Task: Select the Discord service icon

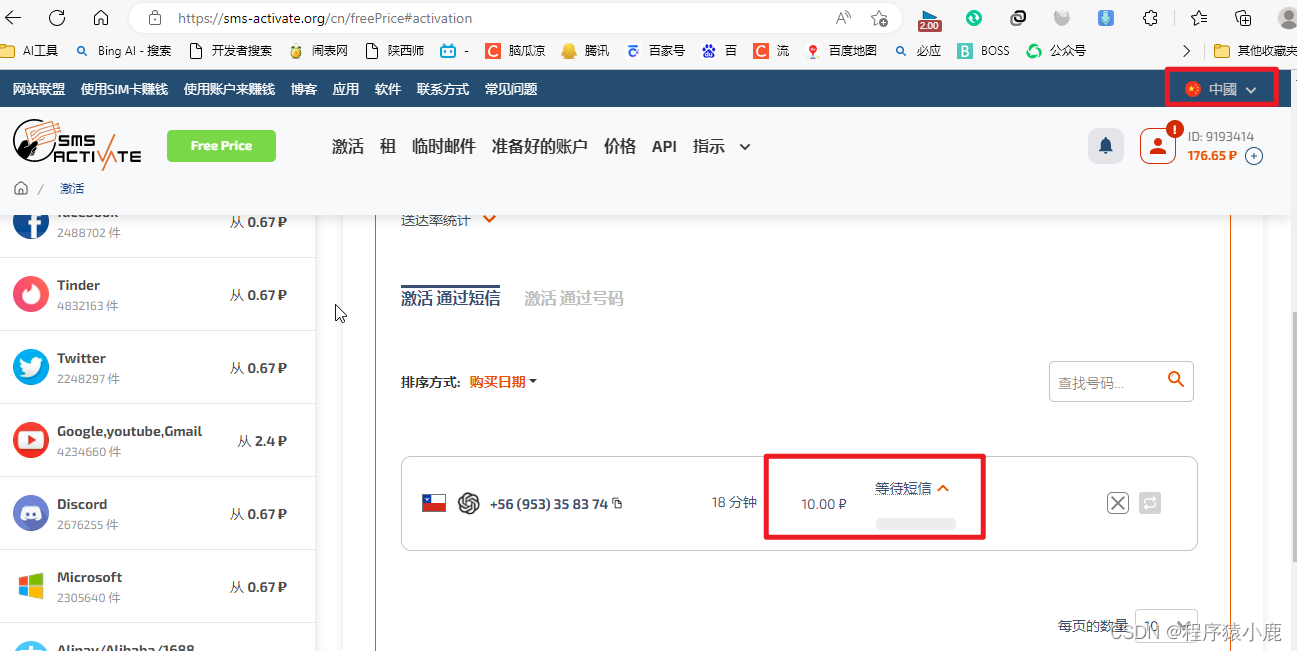Action: pyautogui.click(x=31, y=513)
